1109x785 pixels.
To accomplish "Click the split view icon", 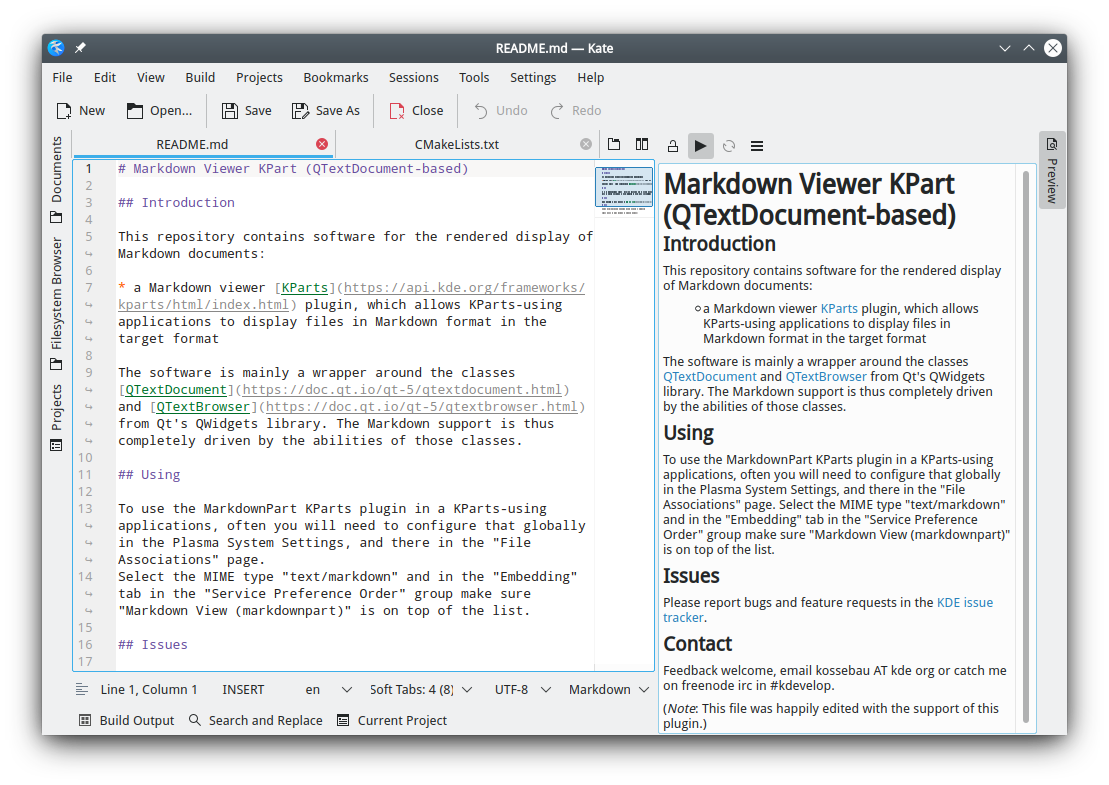I will [x=642, y=145].
